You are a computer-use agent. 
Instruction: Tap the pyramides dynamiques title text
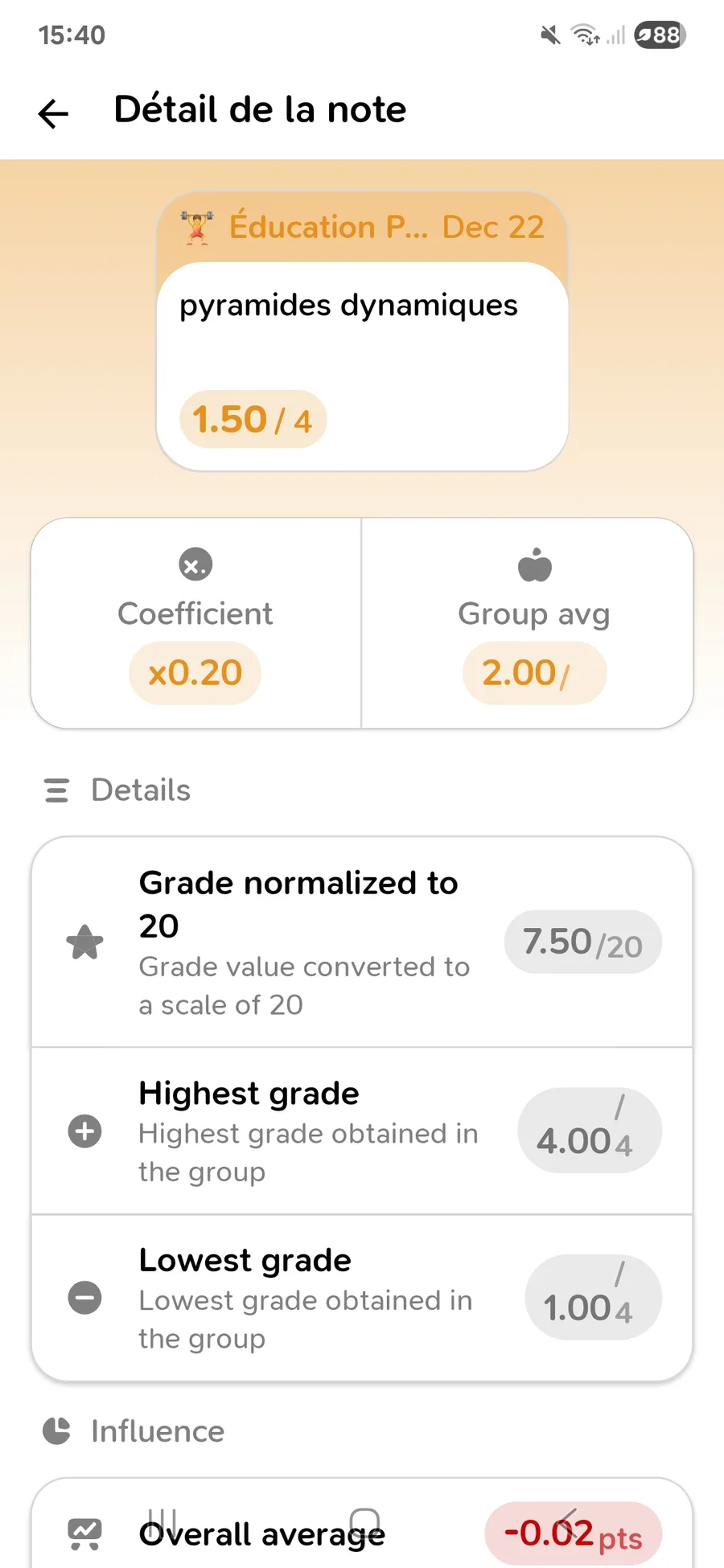[348, 306]
